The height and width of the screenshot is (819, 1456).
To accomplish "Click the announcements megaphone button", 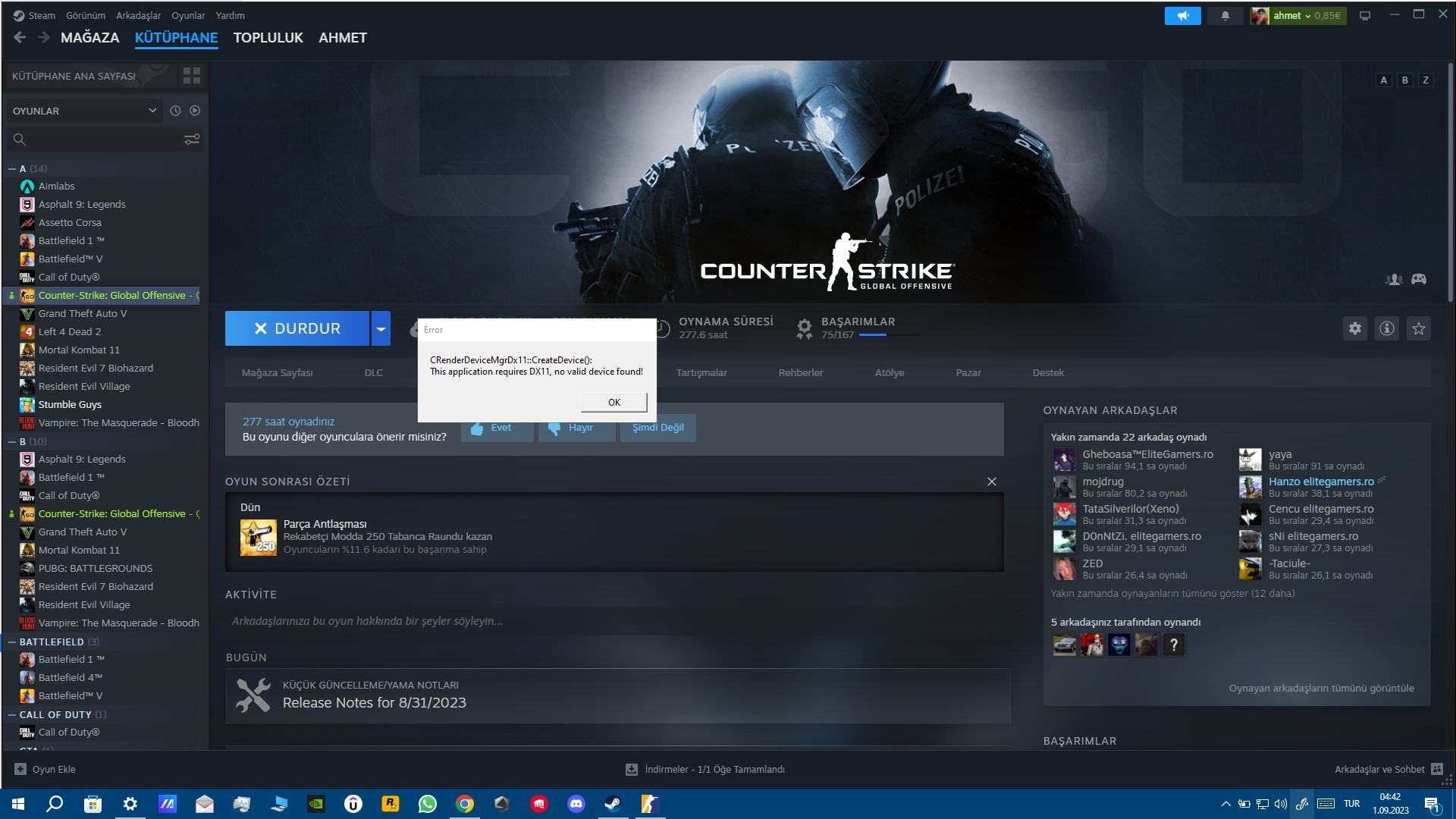I will pos(1182,16).
